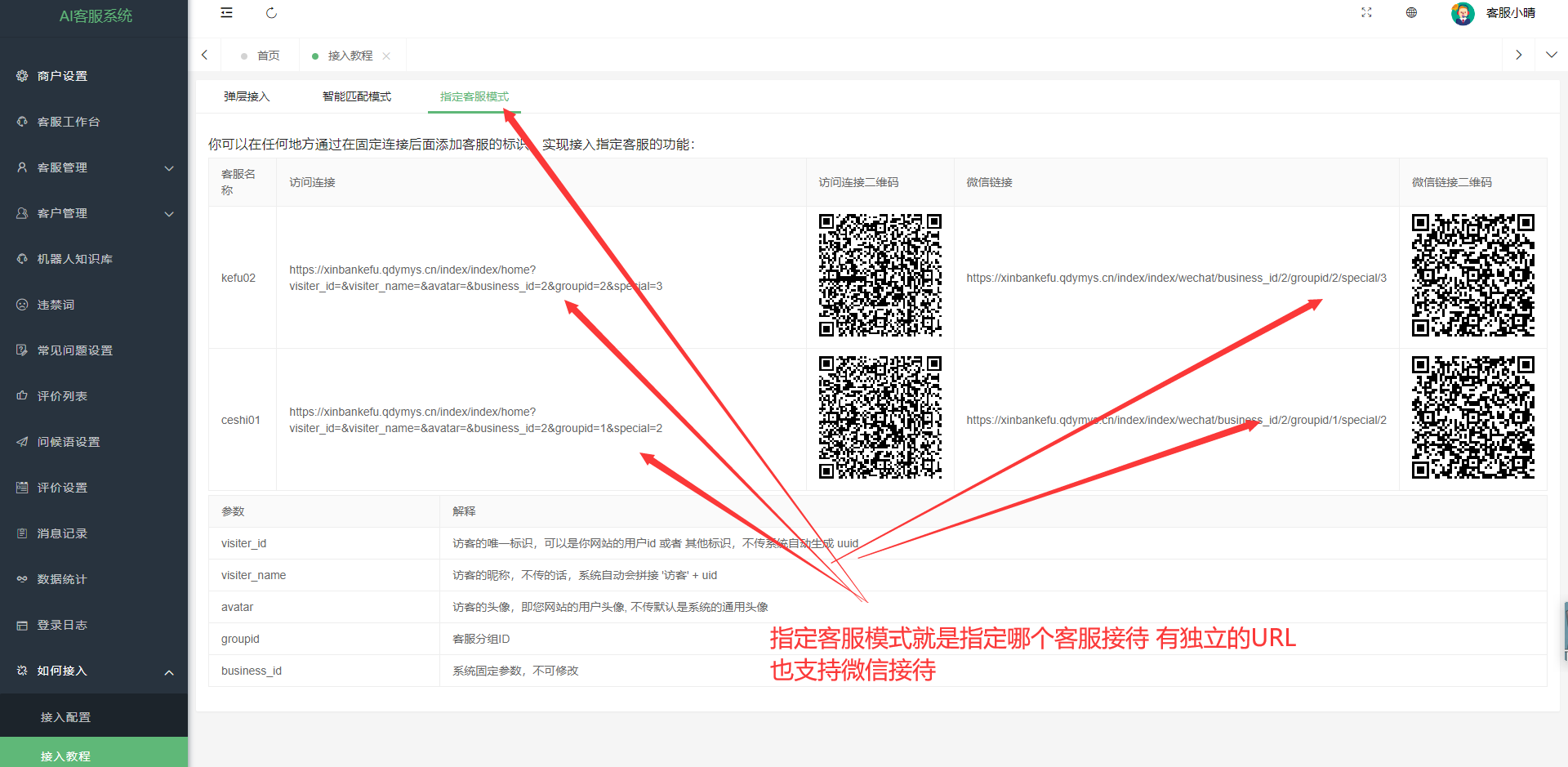Click the ceshi01 WeChat QR code

pos(1473,417)
